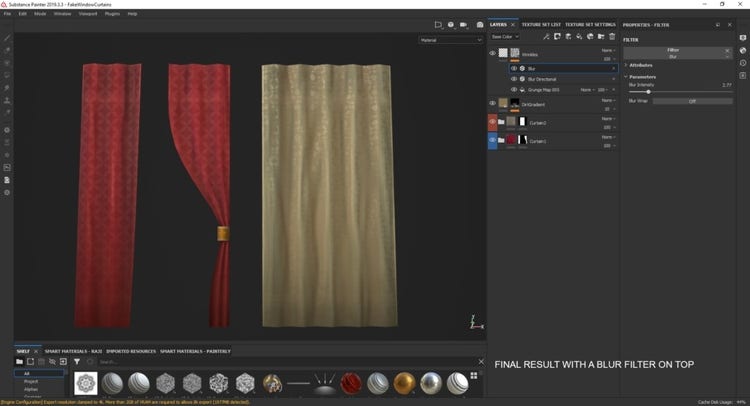Screen dimensions: 750x406
Task: Click the shelf import resources icon
Action: (63, 362)
